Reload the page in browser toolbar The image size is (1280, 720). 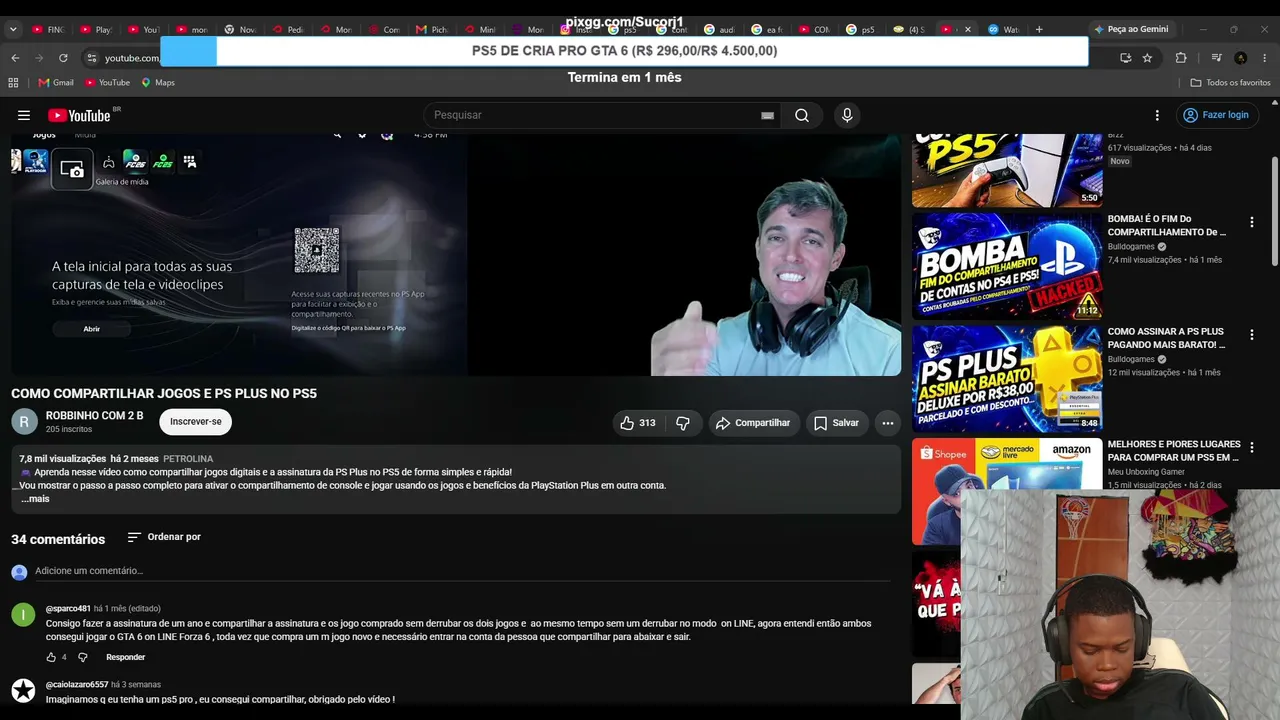click(63, 58)
